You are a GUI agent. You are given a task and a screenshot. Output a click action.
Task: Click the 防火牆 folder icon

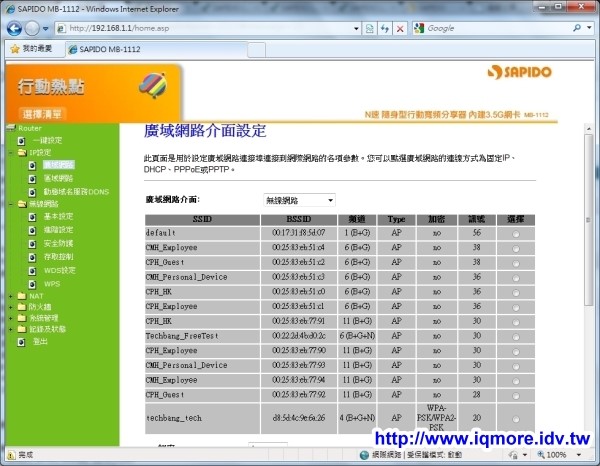point(22,307)
